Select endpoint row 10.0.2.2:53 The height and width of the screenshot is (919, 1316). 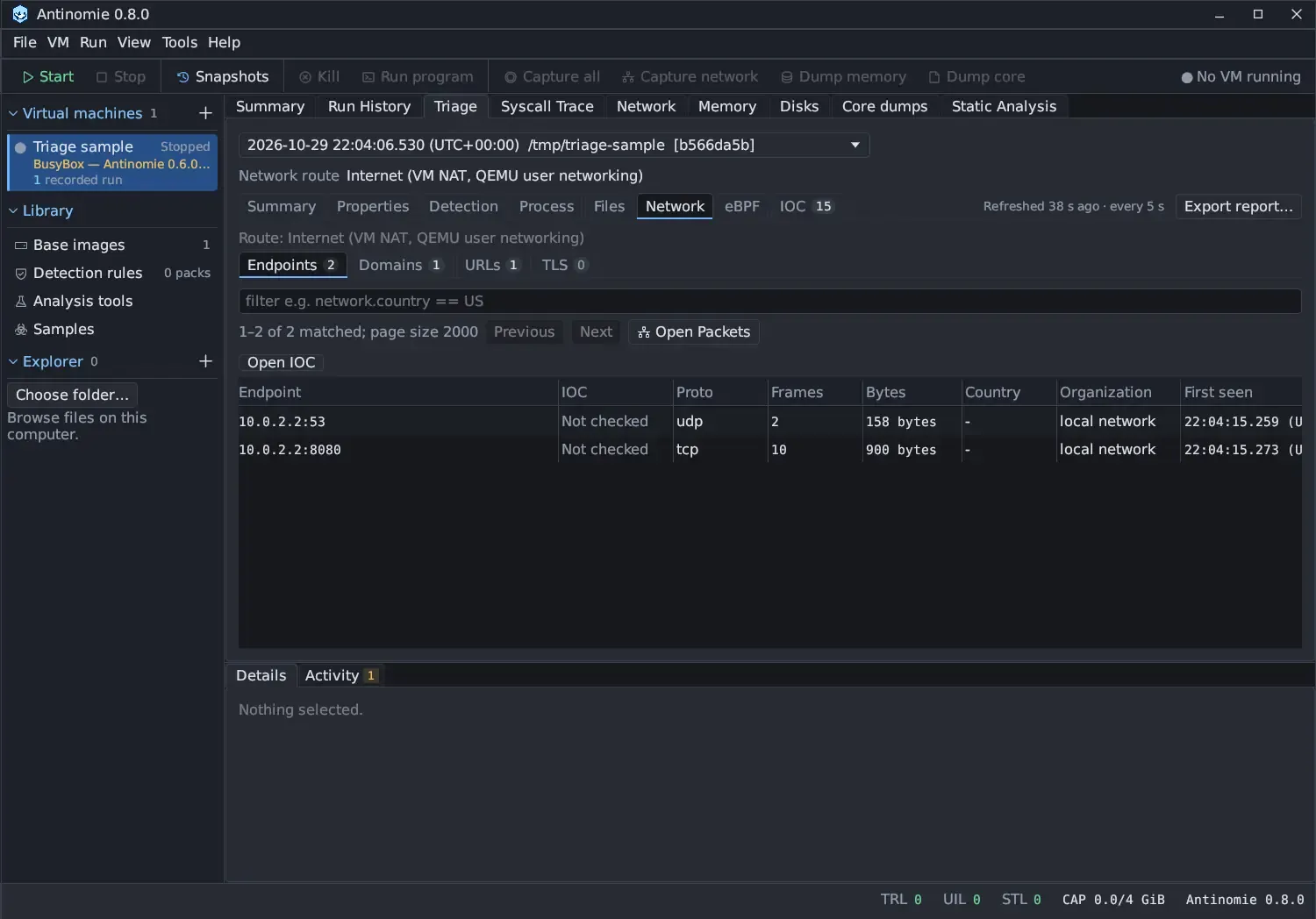(769, 421)
